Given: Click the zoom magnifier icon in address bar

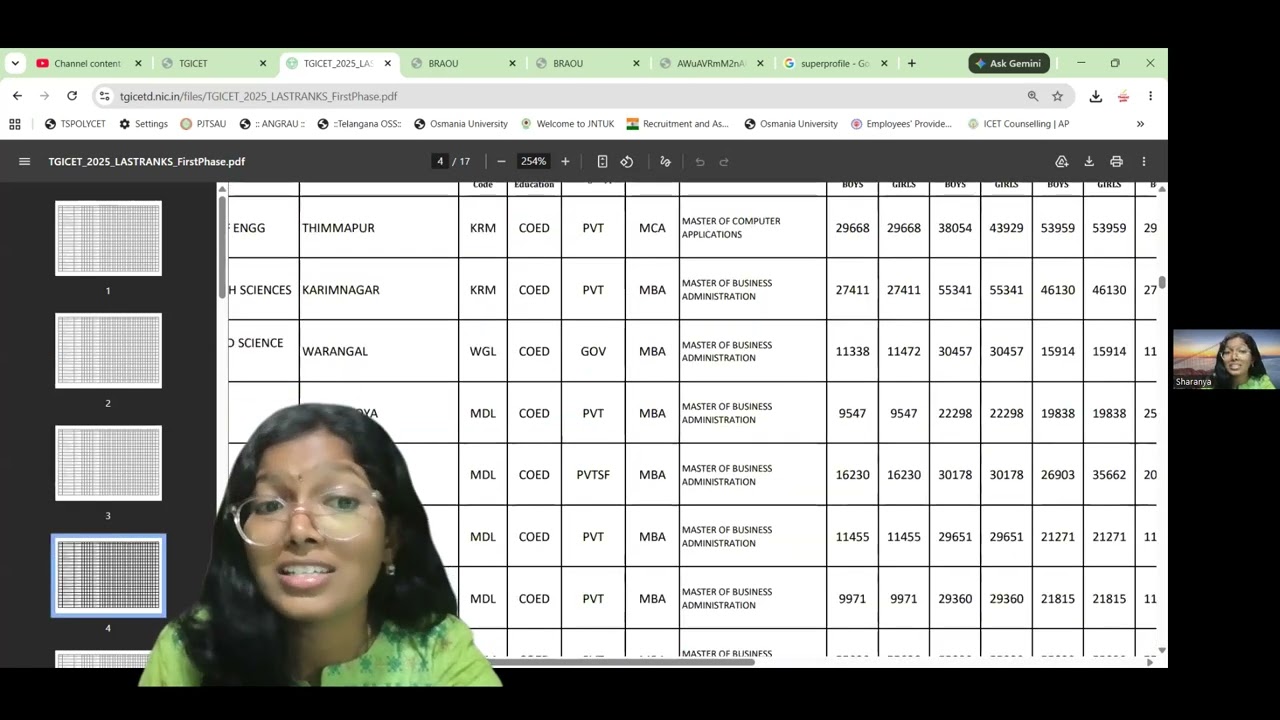Looking at the screenshot, I should (x=1033, y=96).
